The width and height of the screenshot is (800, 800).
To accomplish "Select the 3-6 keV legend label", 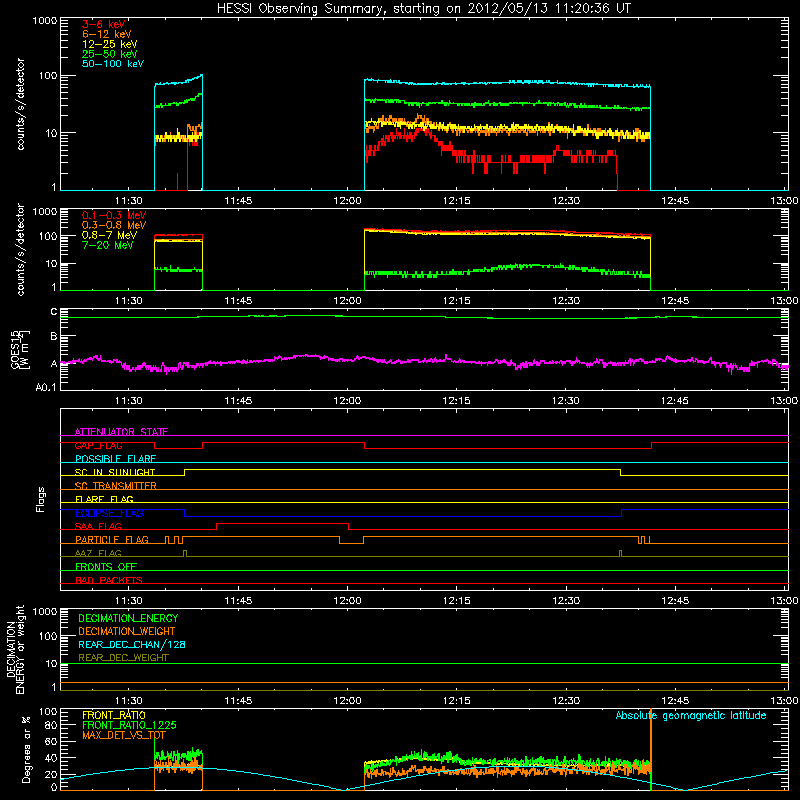I will [104, 24].
